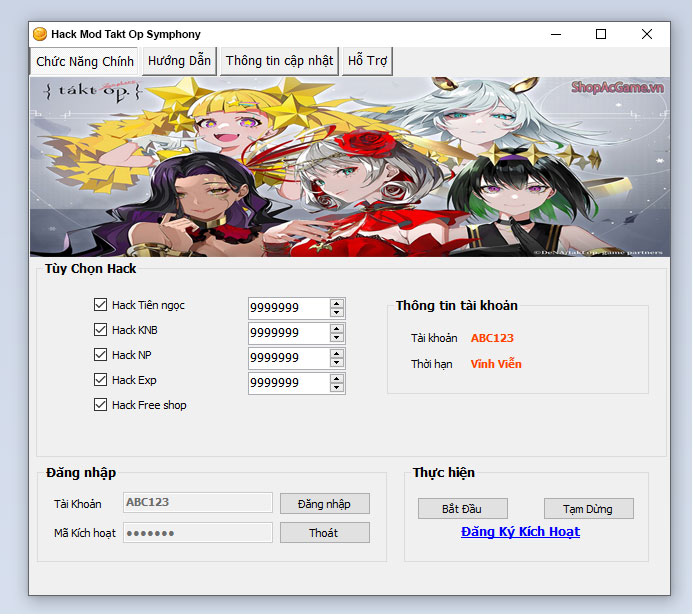Click the Đăng nhập button
The height and width of the screenshot is (616, 693).
325,504
